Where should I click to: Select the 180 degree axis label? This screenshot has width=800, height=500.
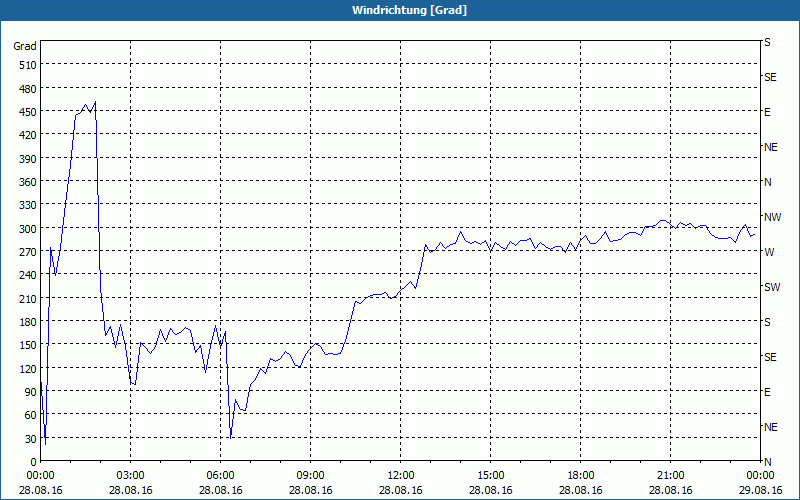(x=28, y=322)
